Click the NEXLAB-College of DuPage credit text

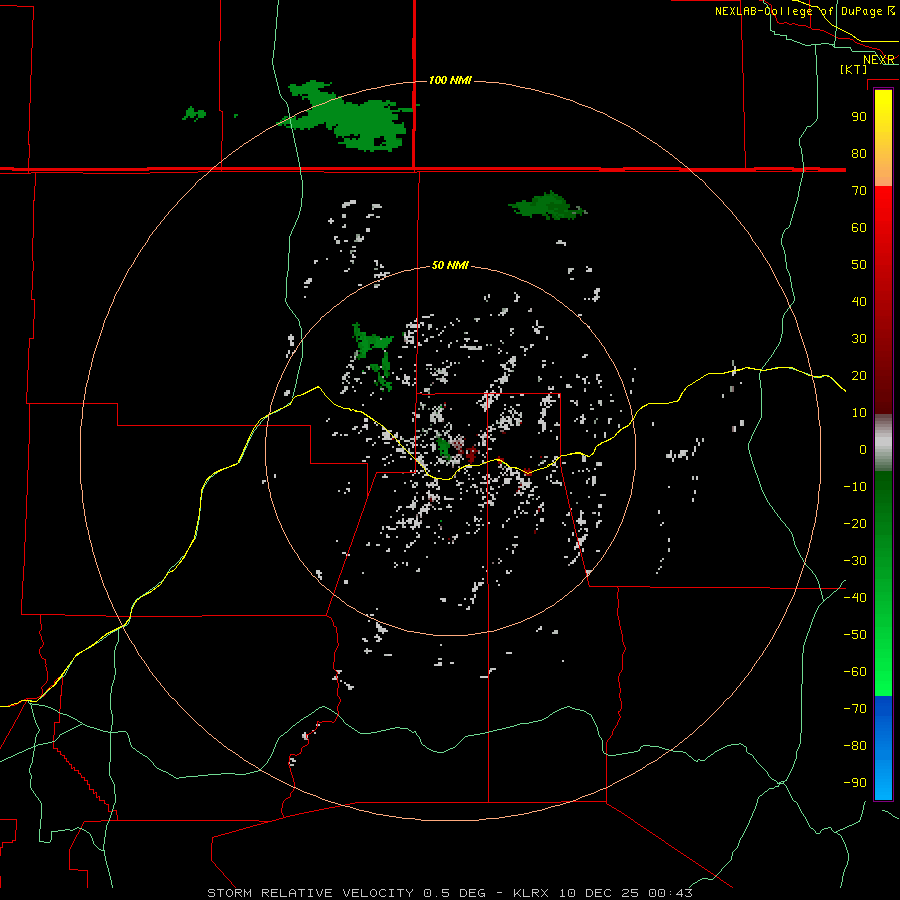804,11
